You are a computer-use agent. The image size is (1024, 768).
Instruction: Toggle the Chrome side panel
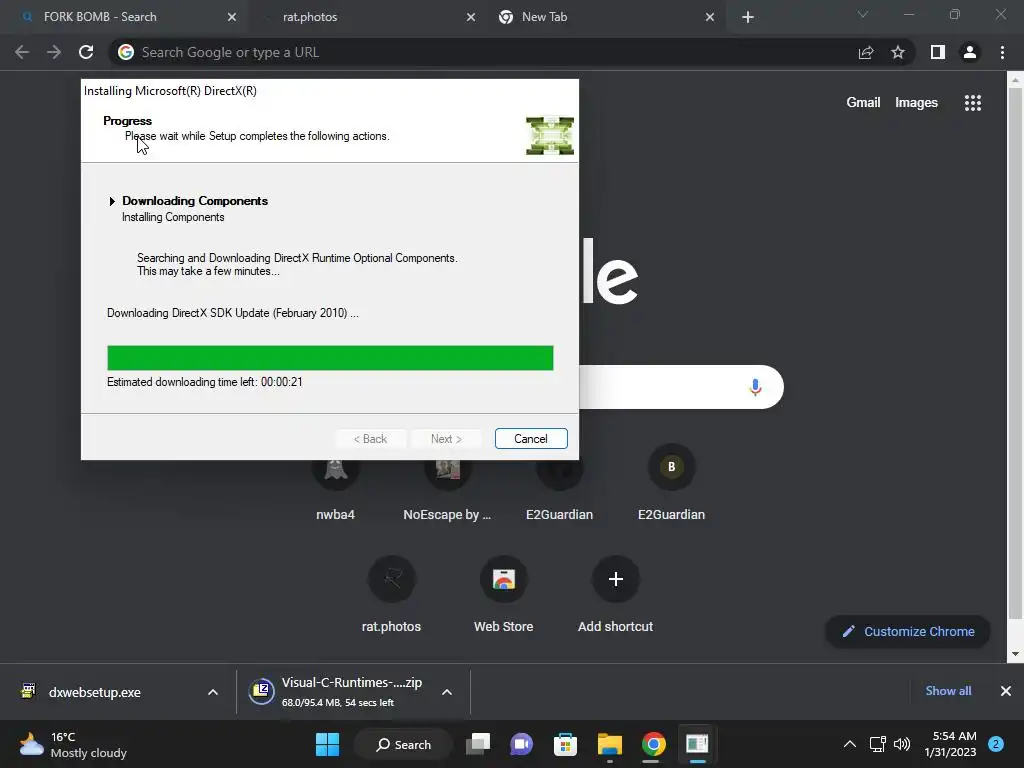click(938, 52)
